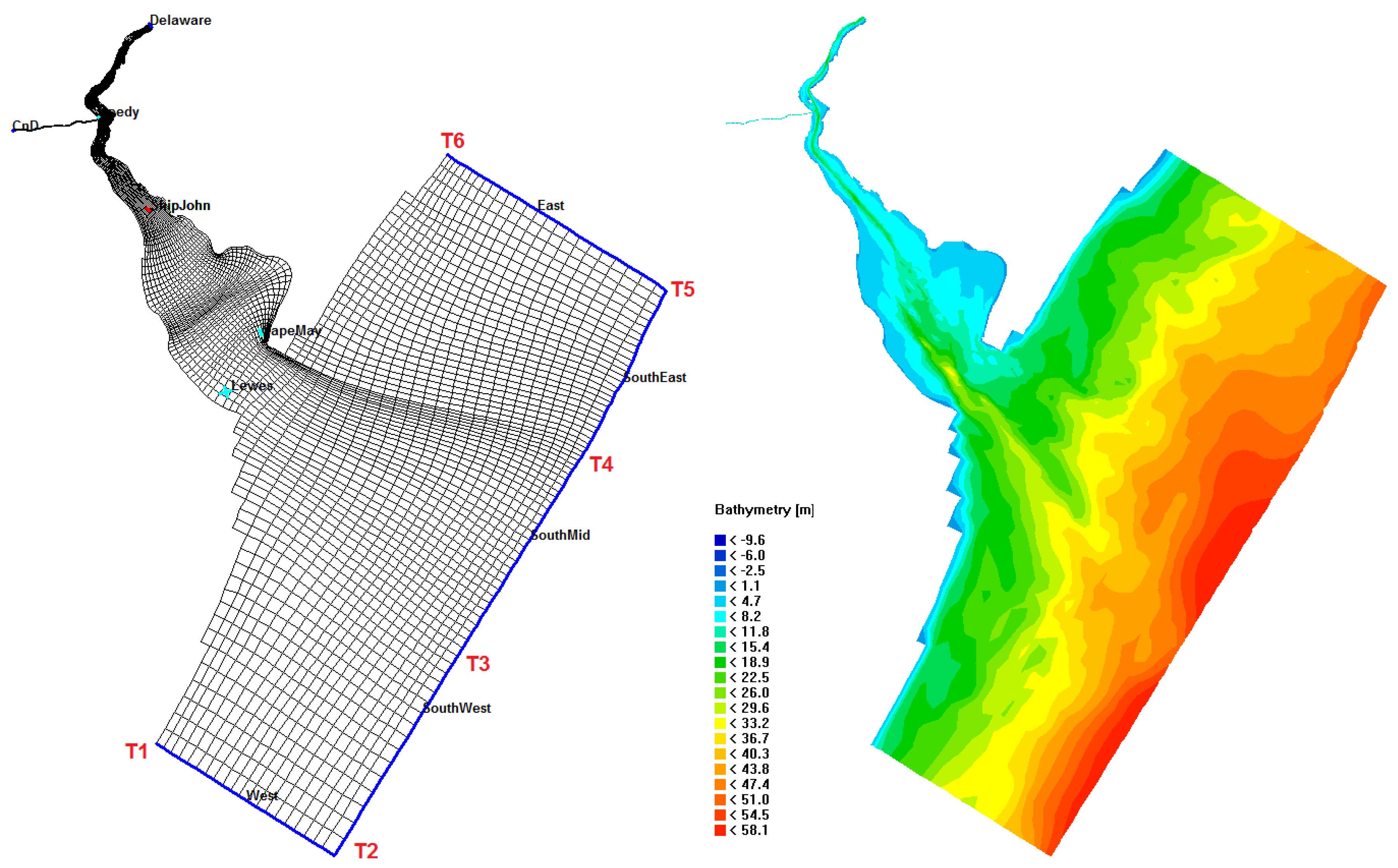
Task: Click the cyan Lewes station marker
Action: 226,392
